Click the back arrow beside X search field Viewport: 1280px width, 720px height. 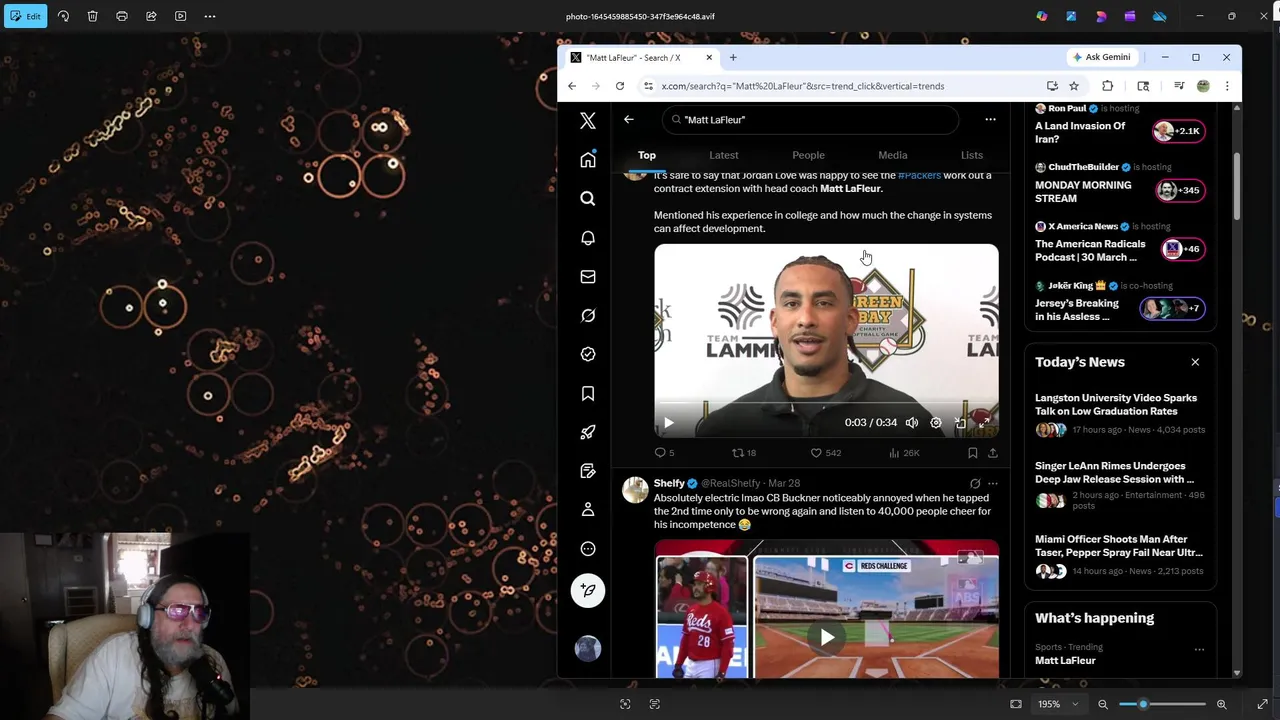[629, 120]
